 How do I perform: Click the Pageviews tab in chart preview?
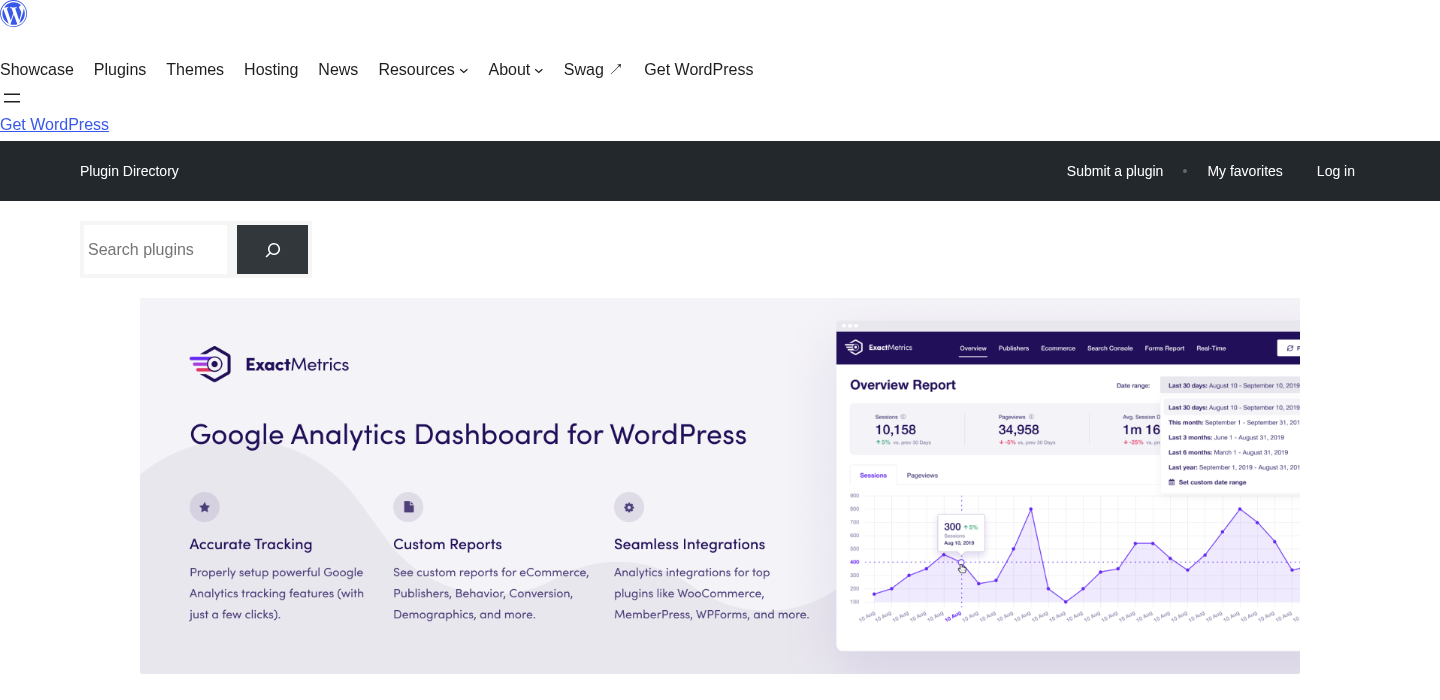click(x=922, y=475)
